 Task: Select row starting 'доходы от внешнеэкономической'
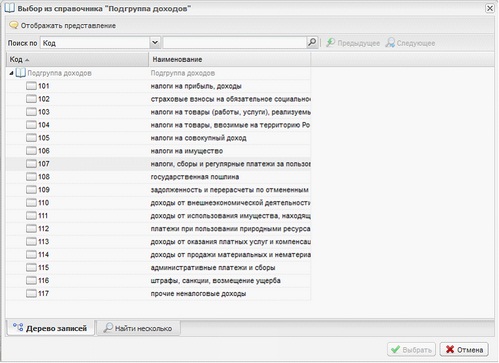[x=158, y=203]
